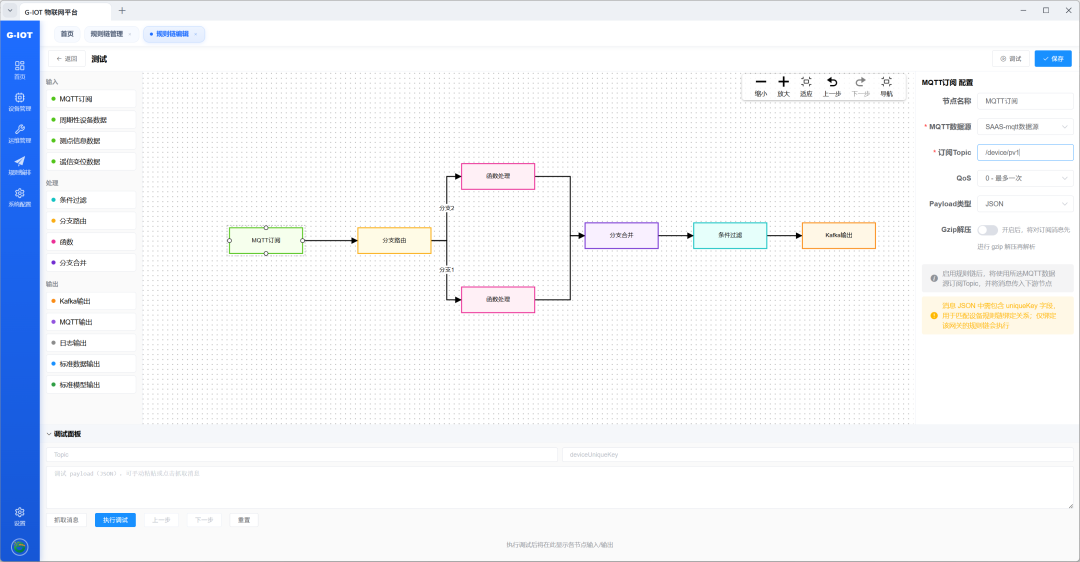Click the 适应 fit-to-canvas icon
The height and width of the screenshot is (562, 1080).
(806, 82)
